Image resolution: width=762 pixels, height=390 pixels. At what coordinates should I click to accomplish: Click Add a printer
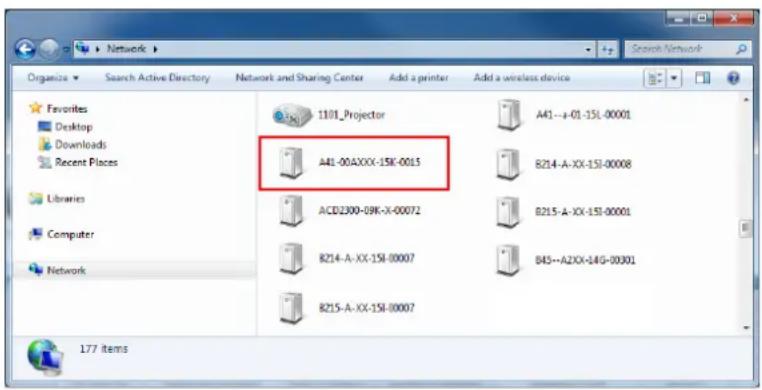point(418,78)
